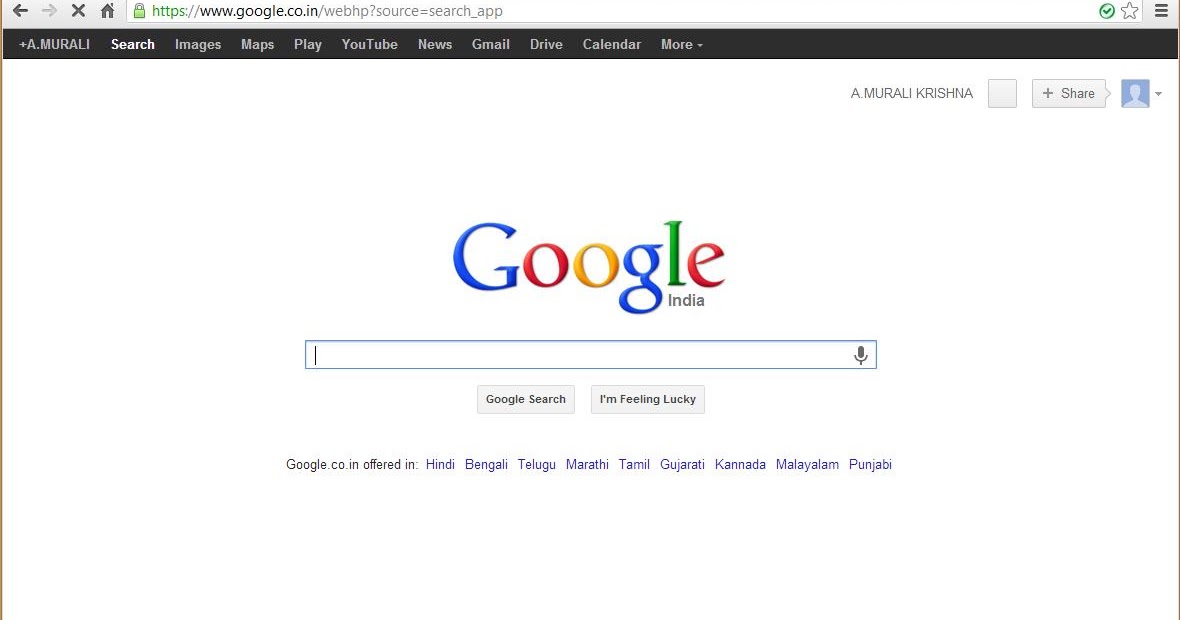Click the Google Search button

[x=526, y=400]
